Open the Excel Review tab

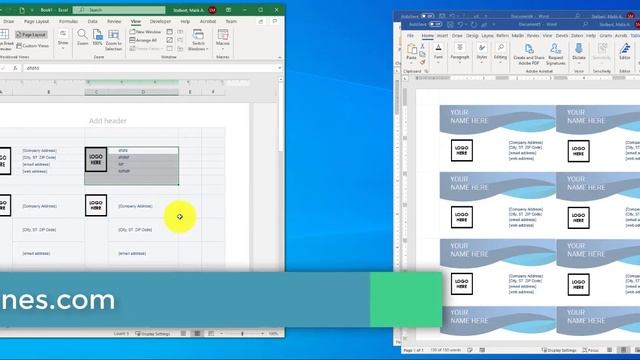tap(114, 21)
